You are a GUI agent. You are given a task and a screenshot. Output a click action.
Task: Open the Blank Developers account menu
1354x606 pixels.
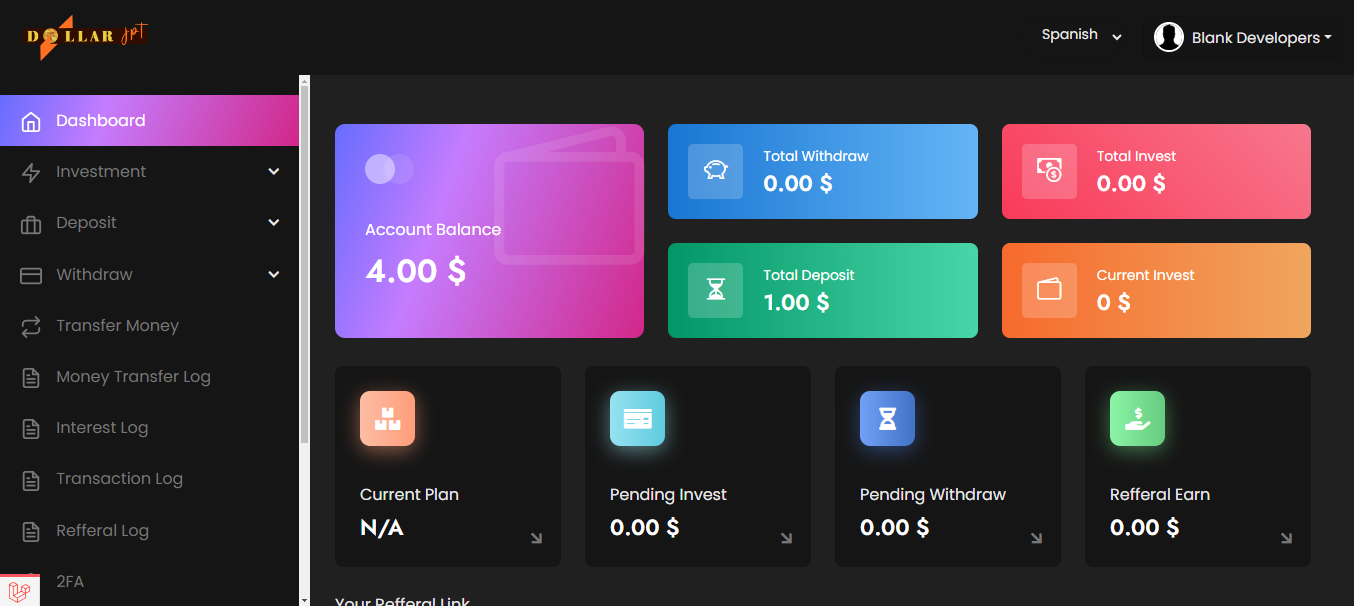[1261, 38]
